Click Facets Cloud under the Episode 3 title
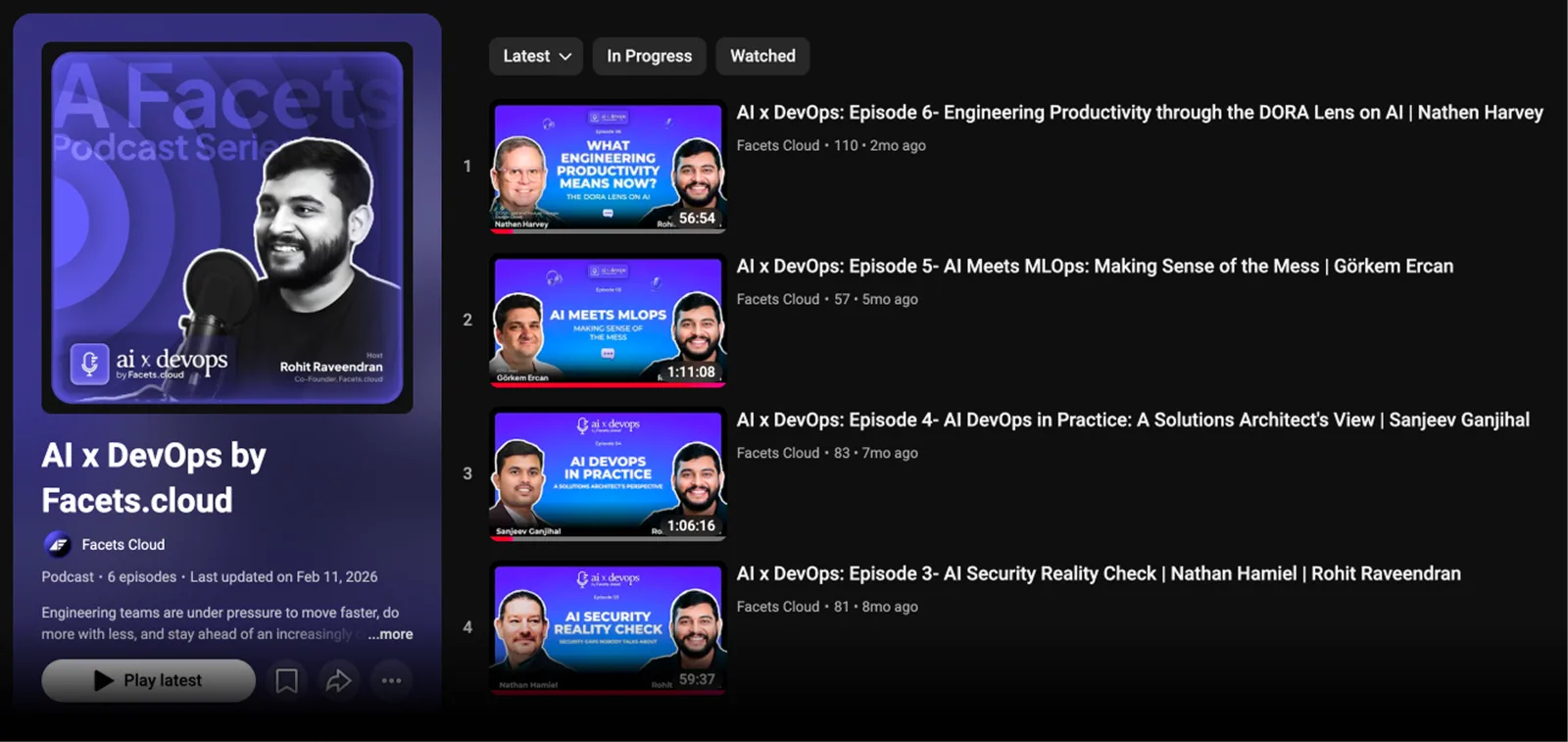The width and height of the screenshot is (1568, 742). click(778, 607)
